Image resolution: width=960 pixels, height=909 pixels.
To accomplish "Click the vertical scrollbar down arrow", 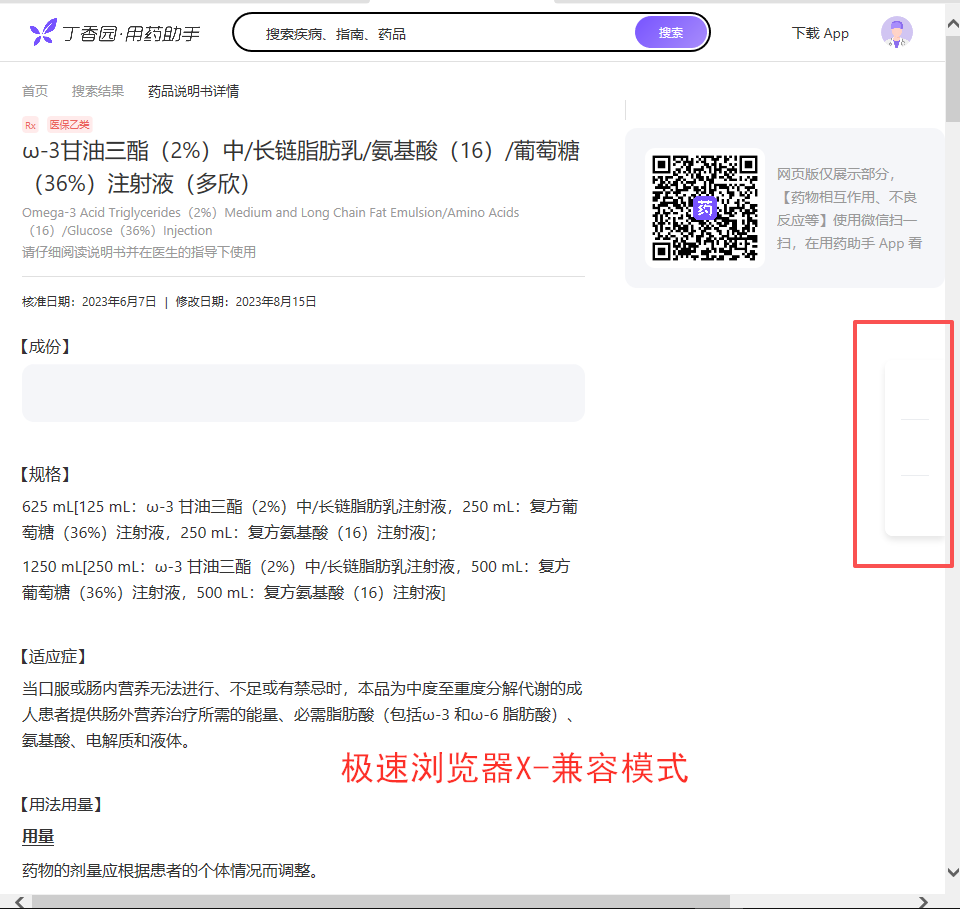I will tap(953, 872).
